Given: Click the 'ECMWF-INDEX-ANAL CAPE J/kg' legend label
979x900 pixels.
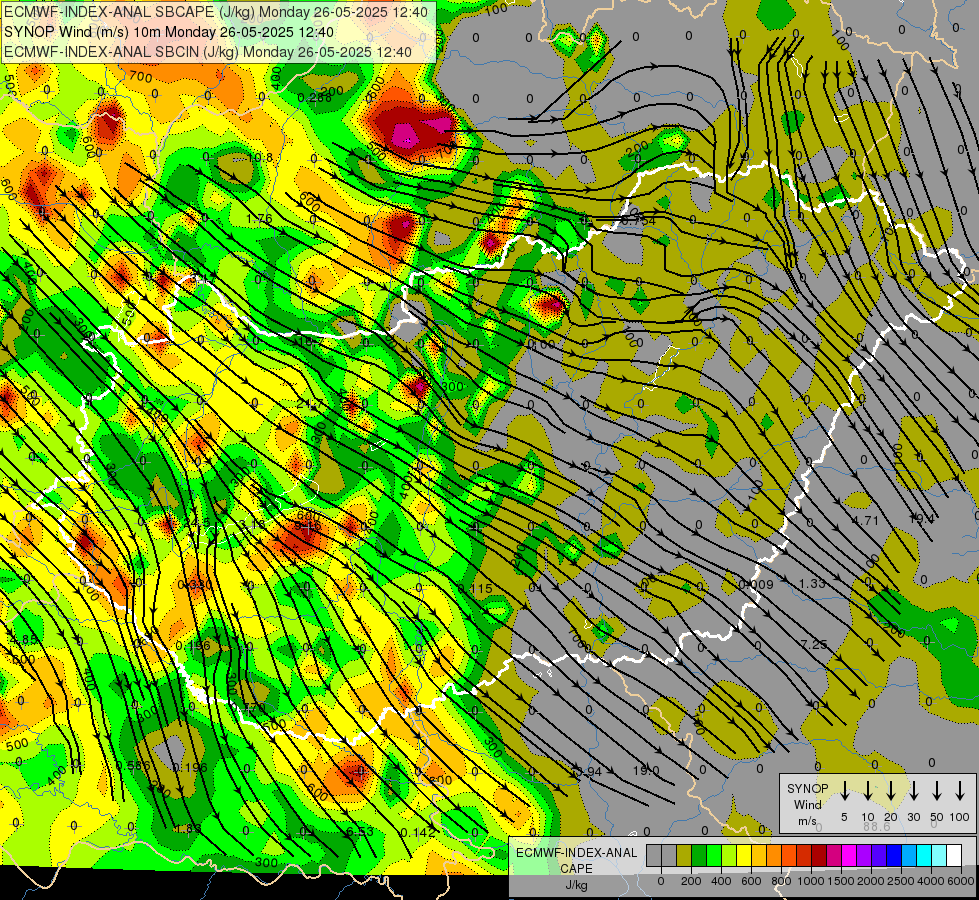Looking at the screenshot, I should click(576, 869).
